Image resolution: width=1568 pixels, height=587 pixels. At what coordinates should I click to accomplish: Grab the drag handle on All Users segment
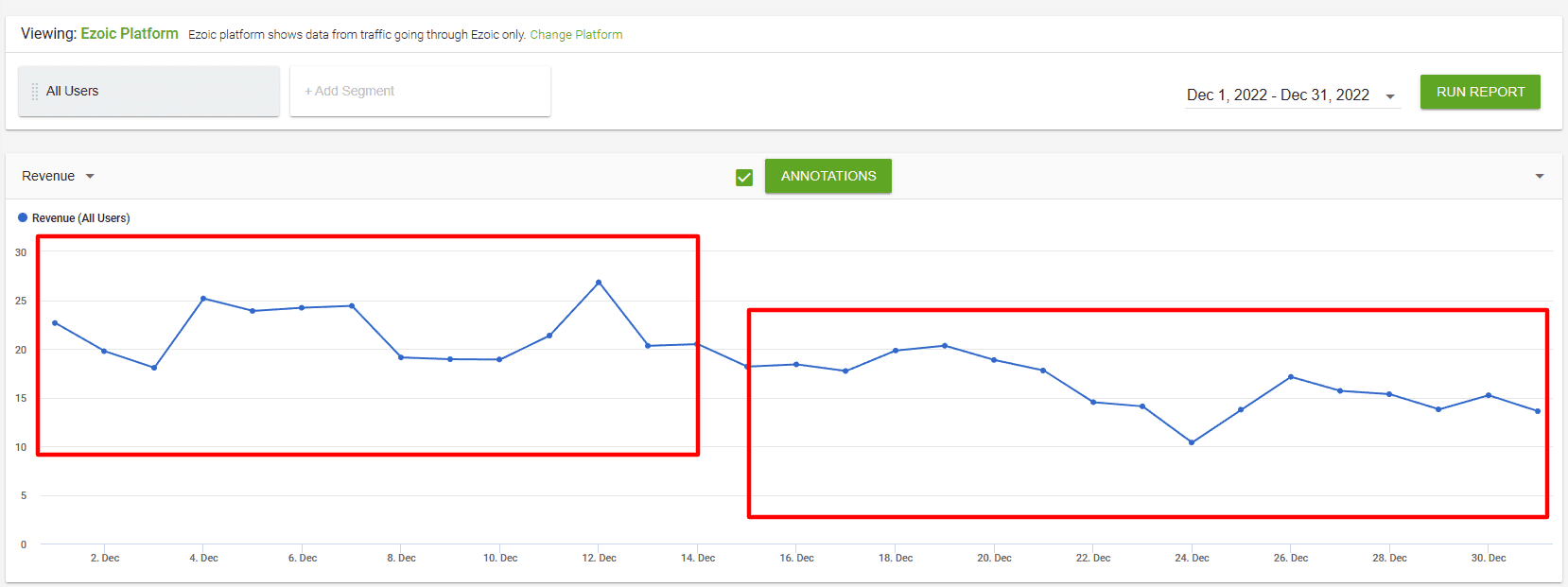(35, 92)
